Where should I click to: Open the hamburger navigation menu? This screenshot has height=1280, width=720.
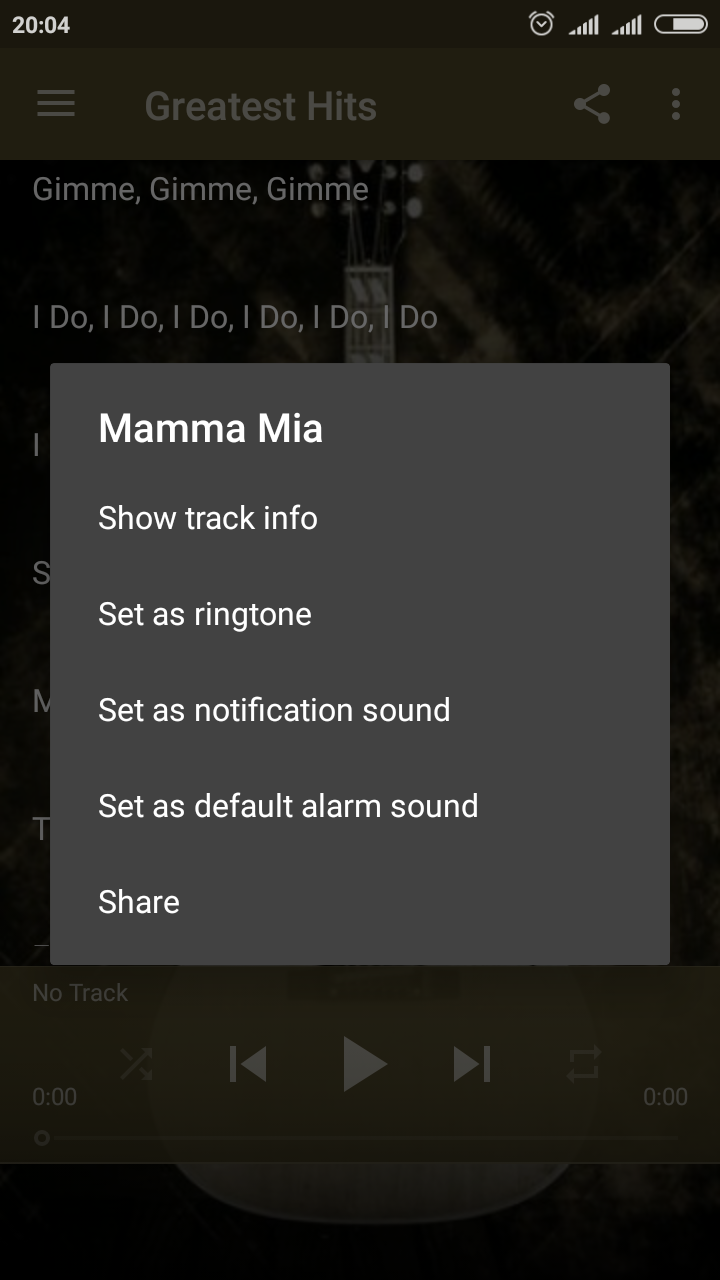click(56, 104)
